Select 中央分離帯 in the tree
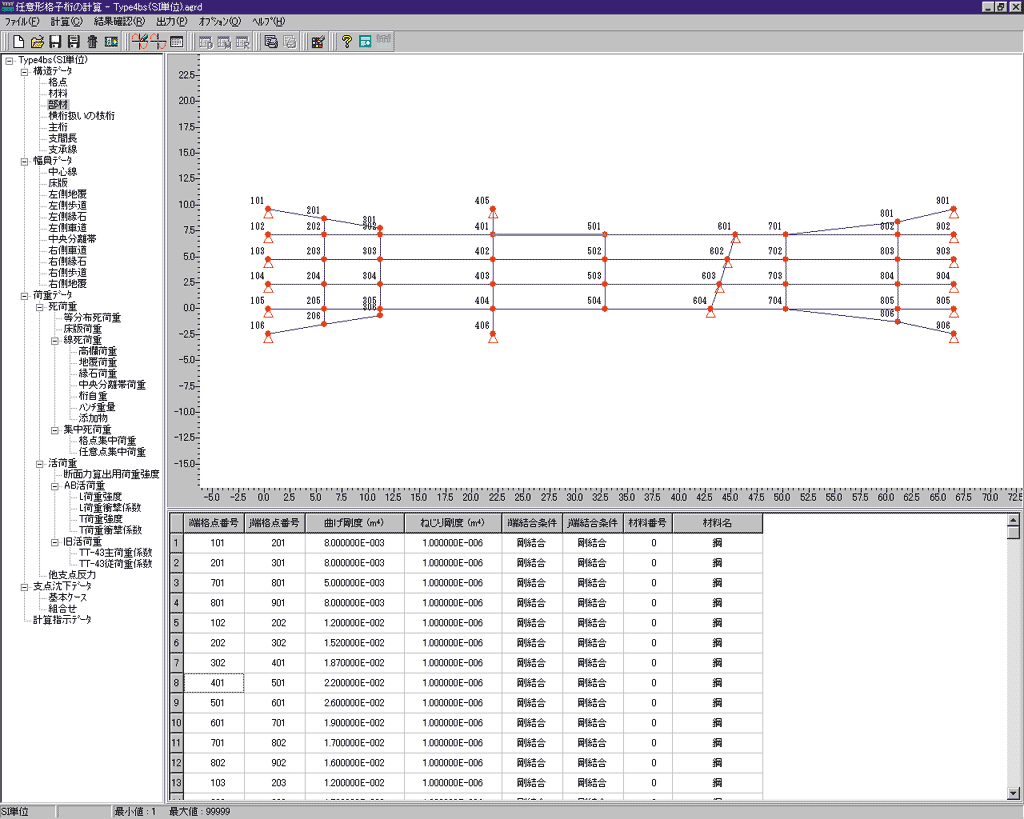This screenshot has height=819, width=1024. [72, 239]
